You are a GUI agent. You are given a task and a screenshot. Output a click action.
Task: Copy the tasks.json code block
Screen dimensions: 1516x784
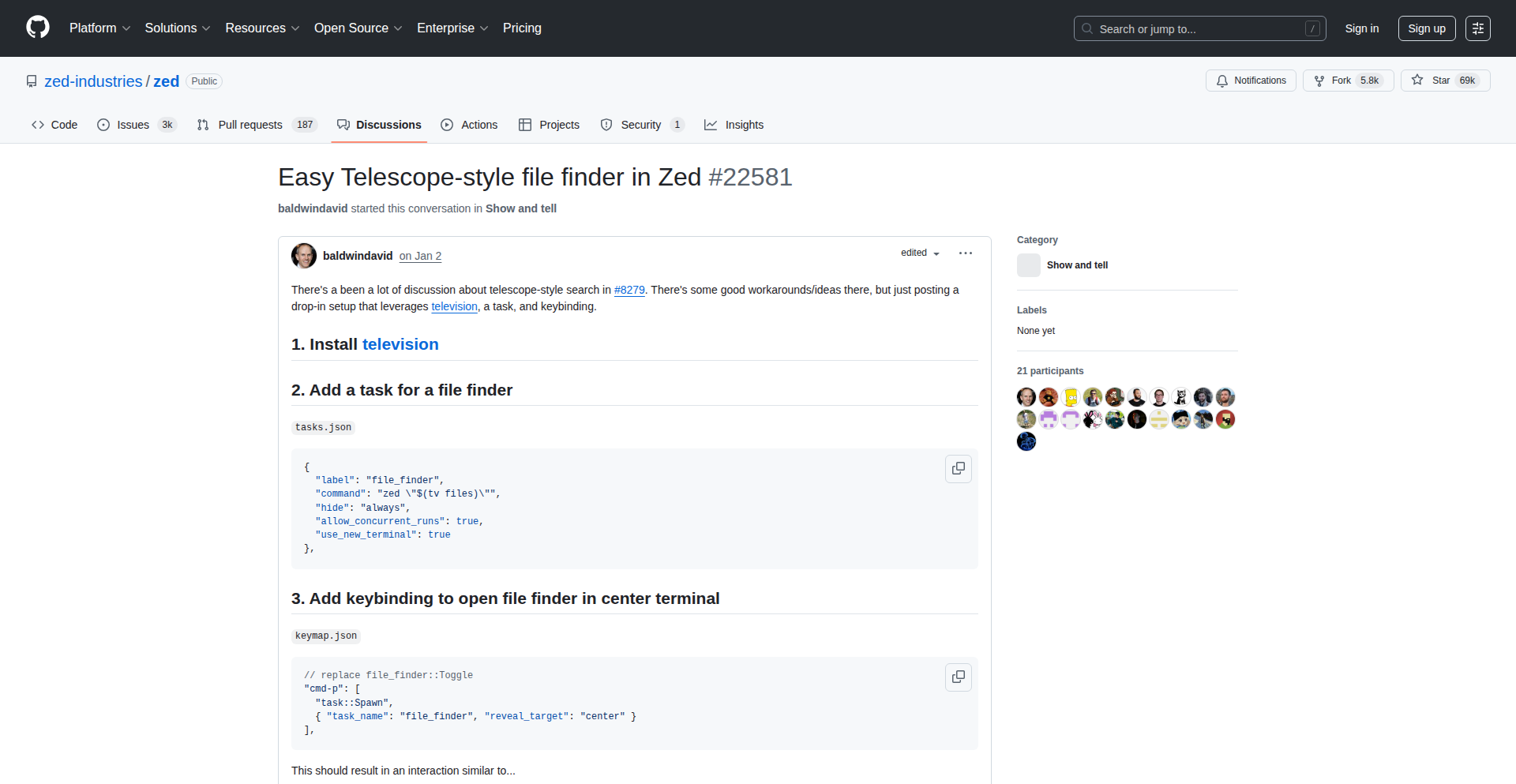[958, 469]
